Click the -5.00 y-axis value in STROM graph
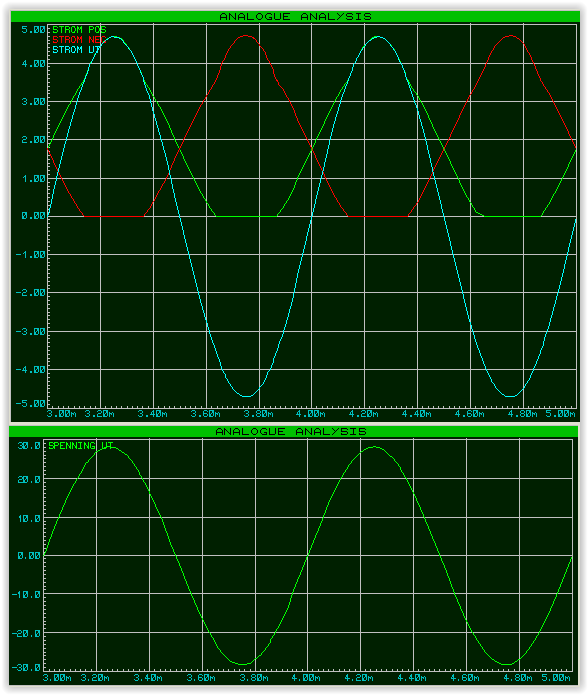The width and height of the screenshot is (588, 695). click(31, 404)
